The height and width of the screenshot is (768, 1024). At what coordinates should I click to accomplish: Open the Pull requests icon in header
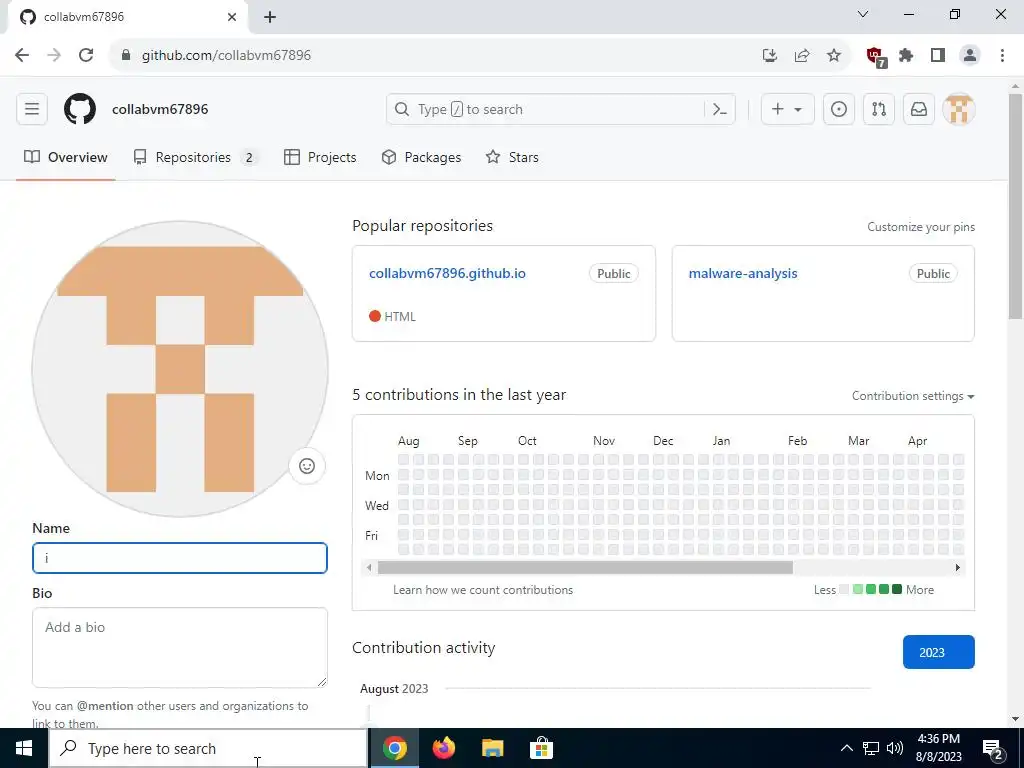tap(878, 109)
